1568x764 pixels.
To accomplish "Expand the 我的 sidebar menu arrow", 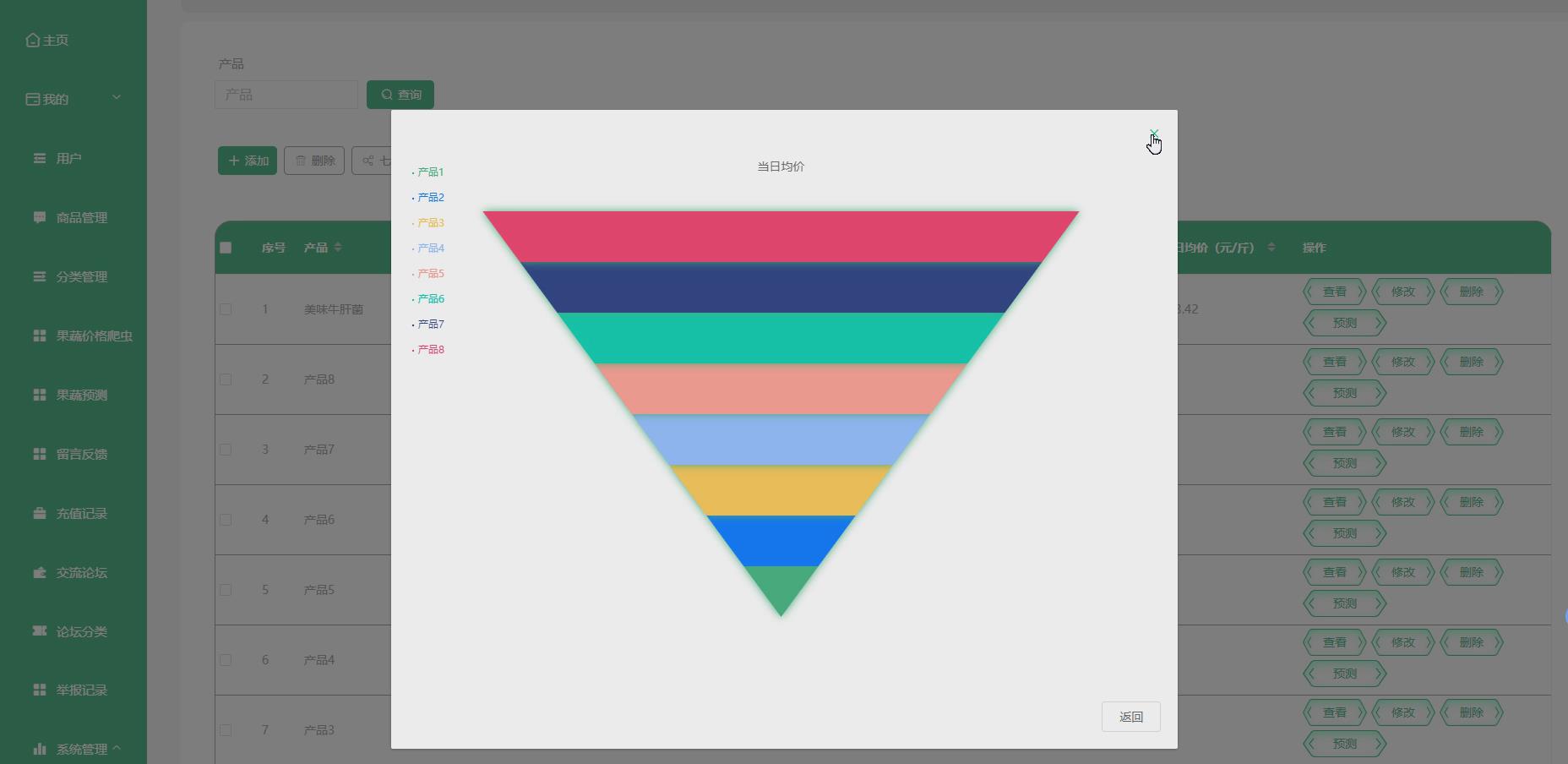I will [117, 98].
